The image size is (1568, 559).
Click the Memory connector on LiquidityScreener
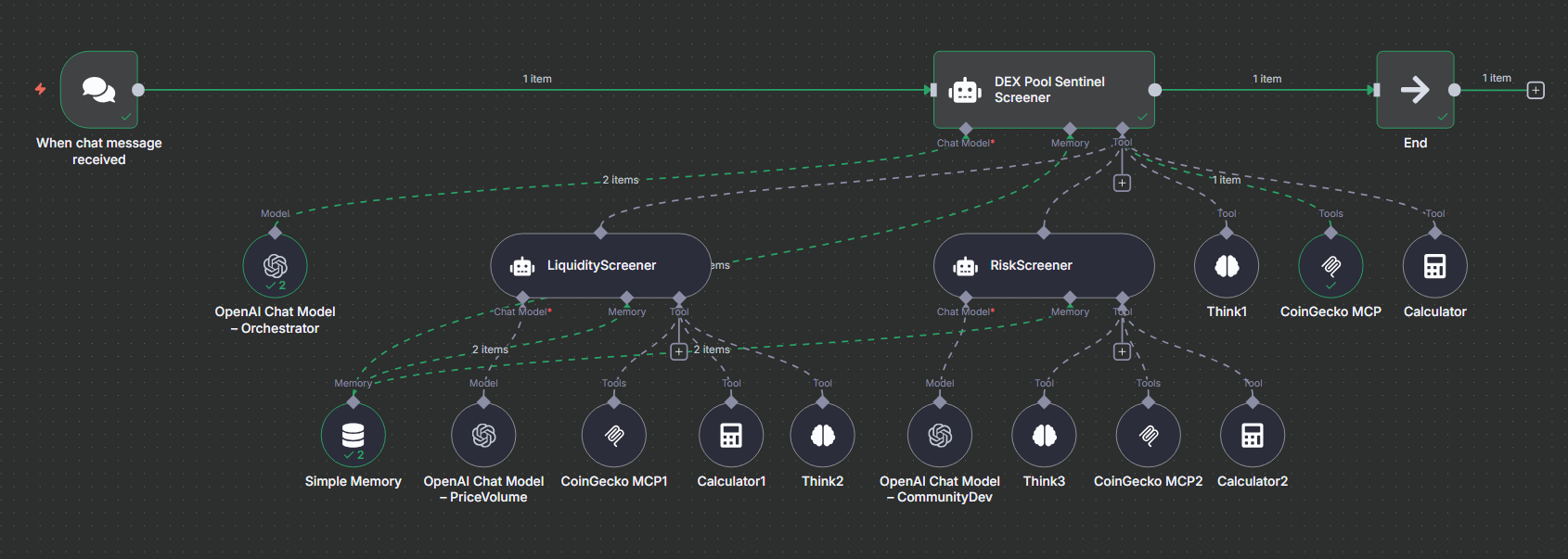627,298
